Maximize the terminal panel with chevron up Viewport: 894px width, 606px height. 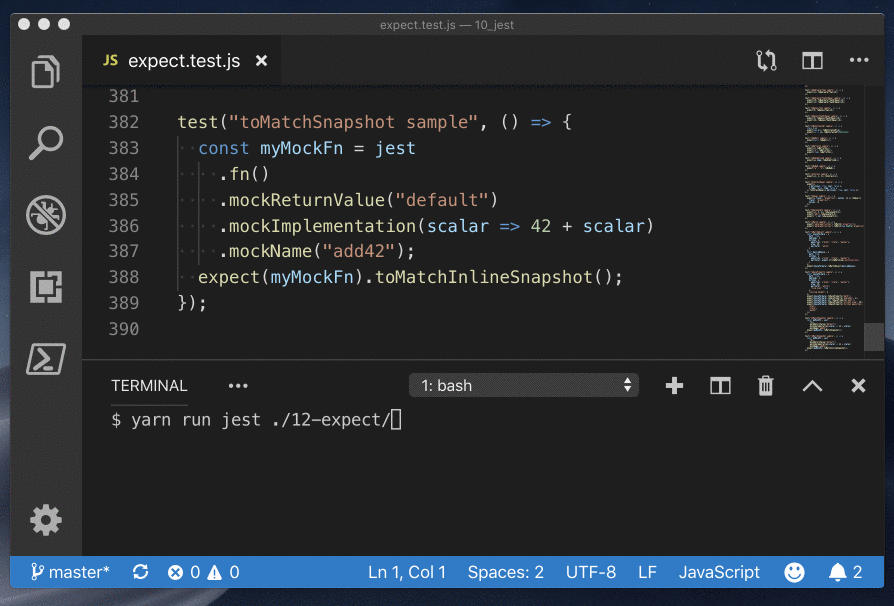pos(812,386)
